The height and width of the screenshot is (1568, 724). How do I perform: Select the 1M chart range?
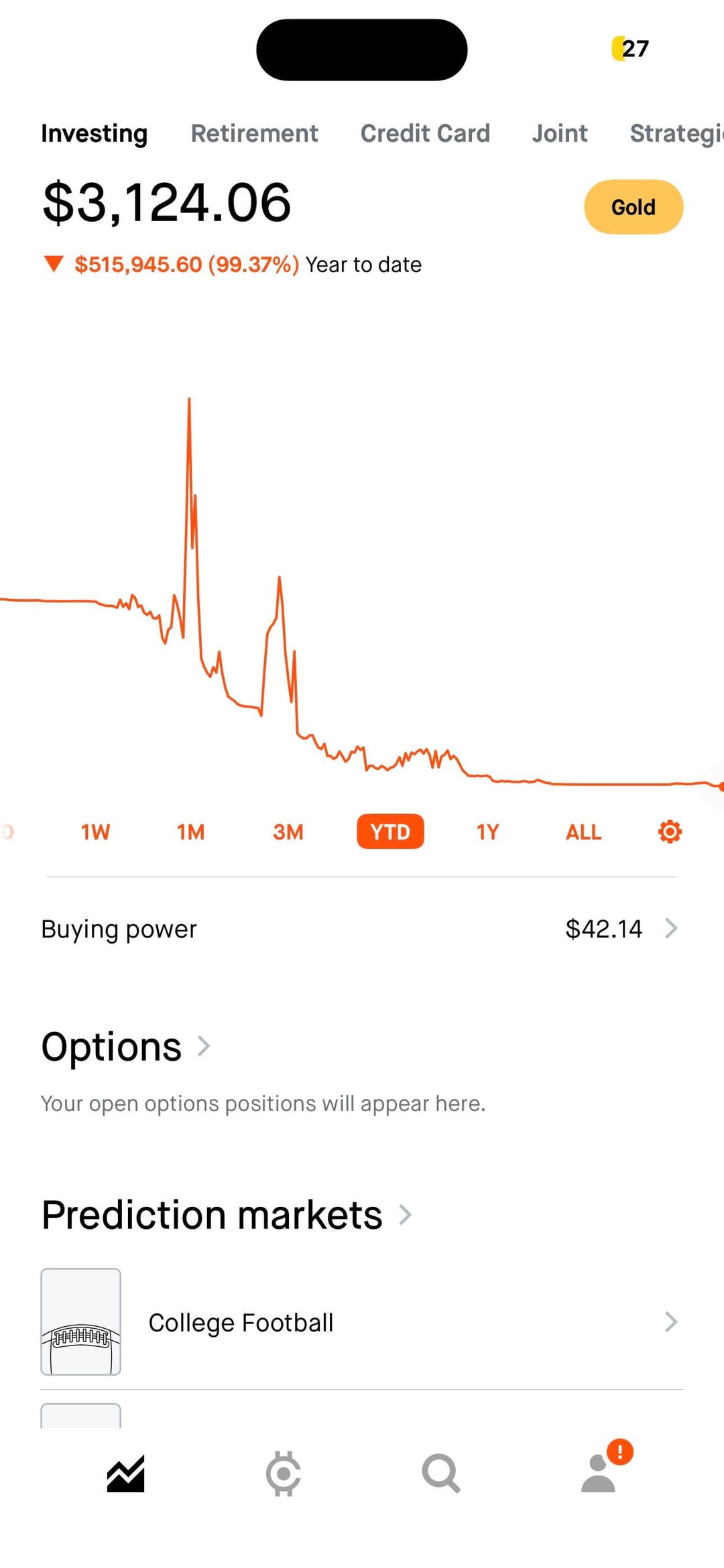(191, 832)
